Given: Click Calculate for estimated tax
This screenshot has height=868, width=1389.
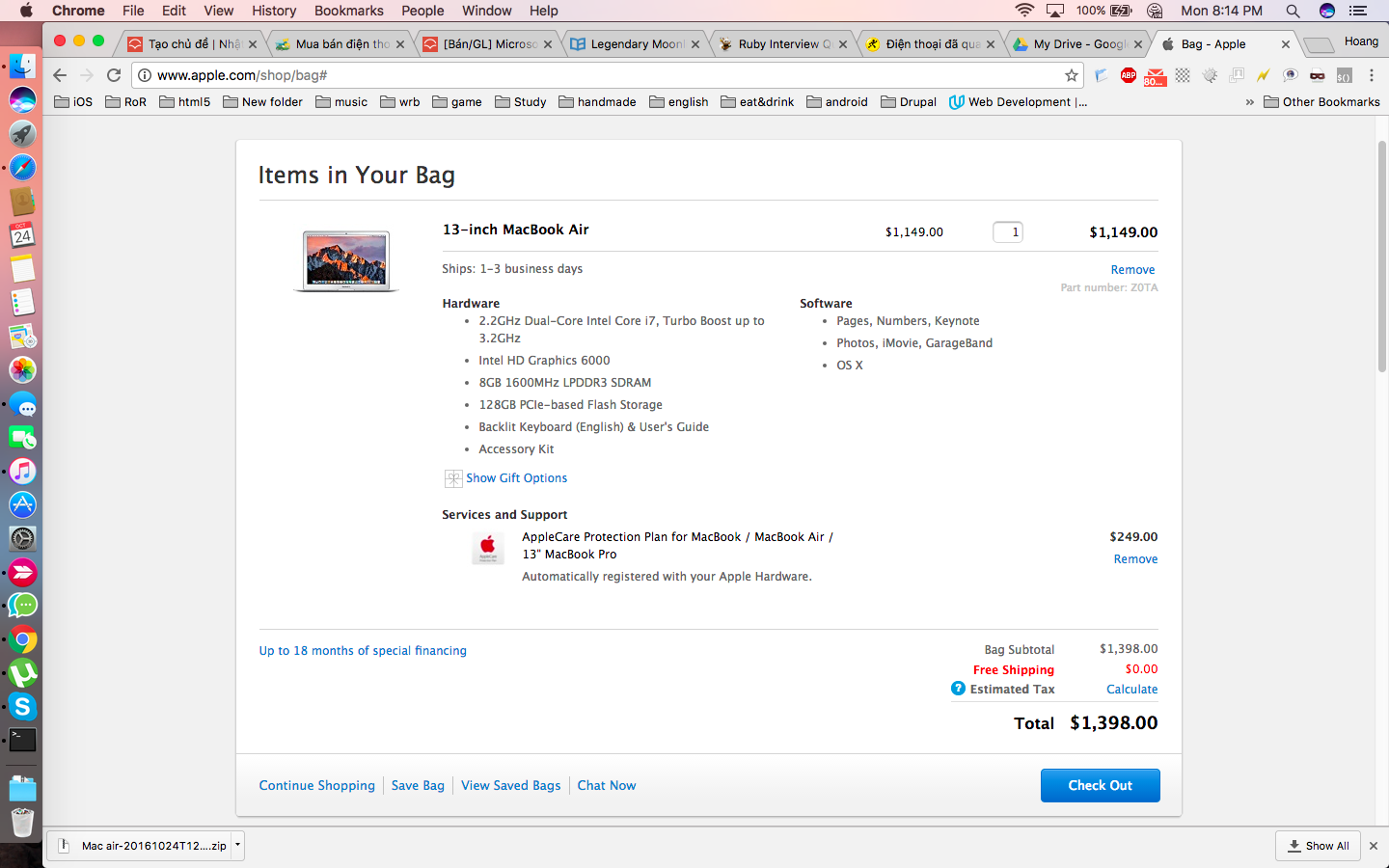Looking at the screenshot, I should pos(1132,690).
